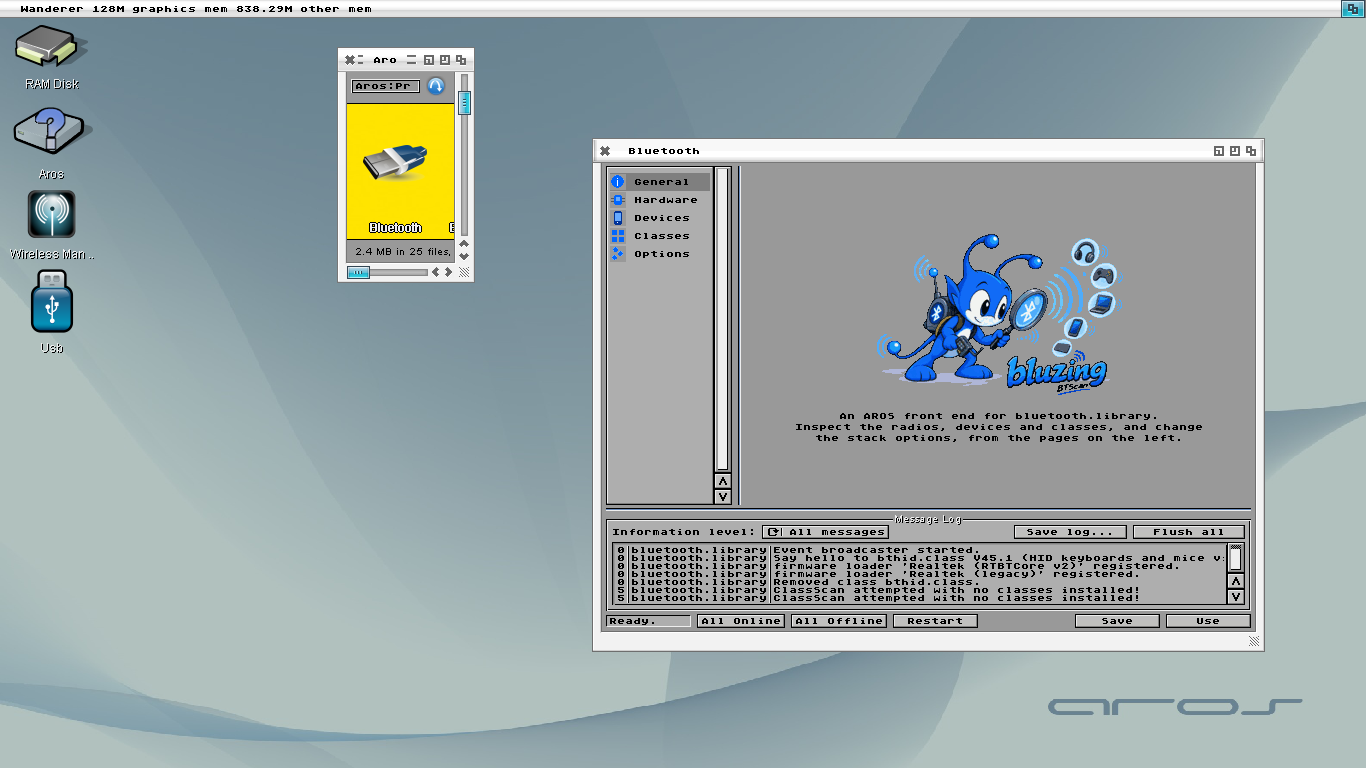The width and height of the screenshot is (1366, 768).
Task: Click the Save button in Bluetooth window
Action: point(1117,621)
